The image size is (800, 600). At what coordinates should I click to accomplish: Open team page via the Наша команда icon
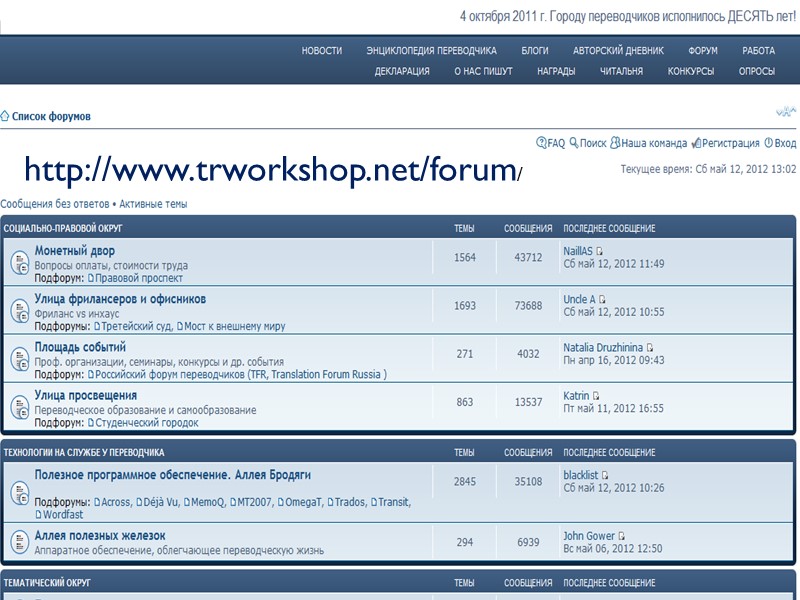tap(617, 143)
